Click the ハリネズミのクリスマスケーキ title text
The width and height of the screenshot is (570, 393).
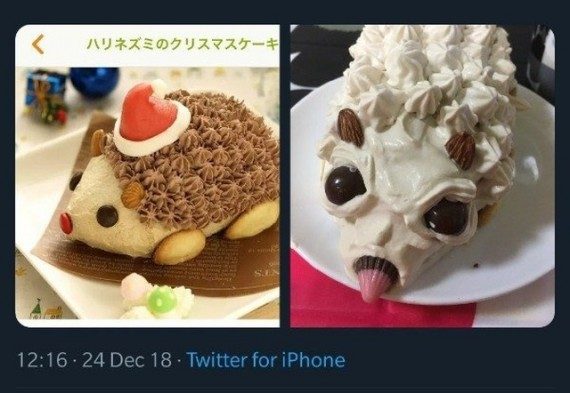tap(183, 44)
